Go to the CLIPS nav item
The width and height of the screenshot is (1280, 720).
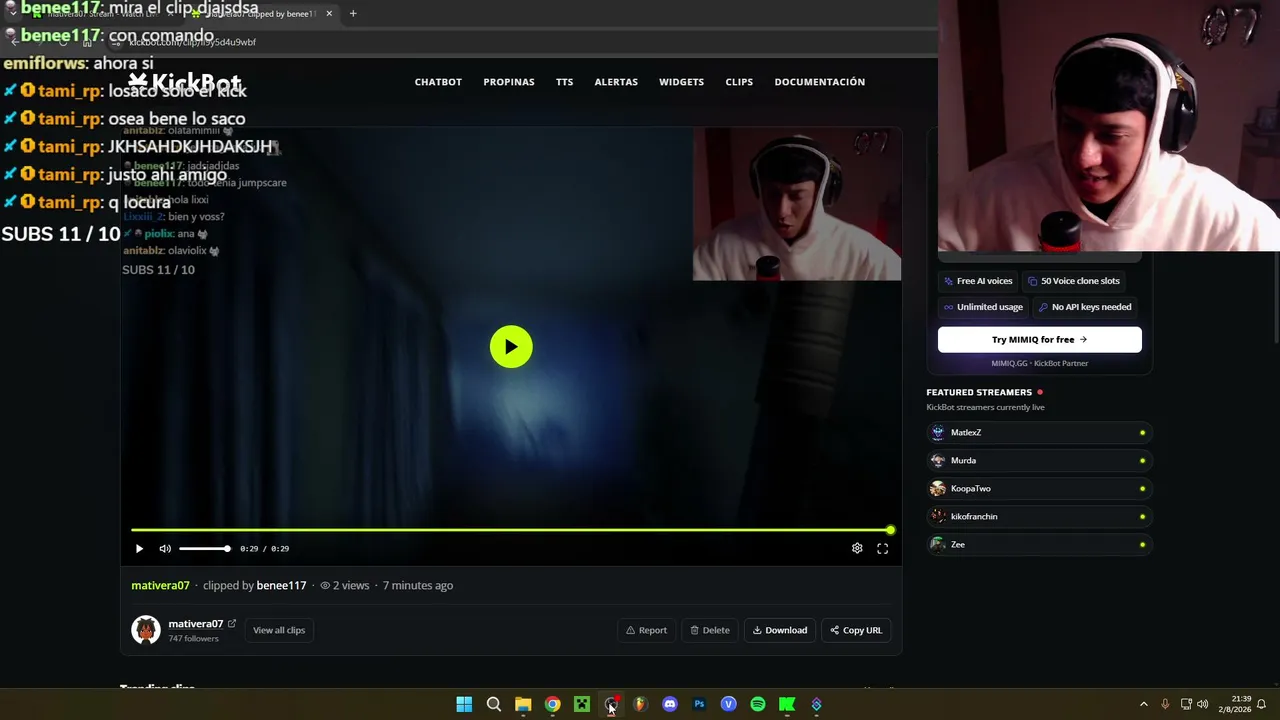click(739, 82)
